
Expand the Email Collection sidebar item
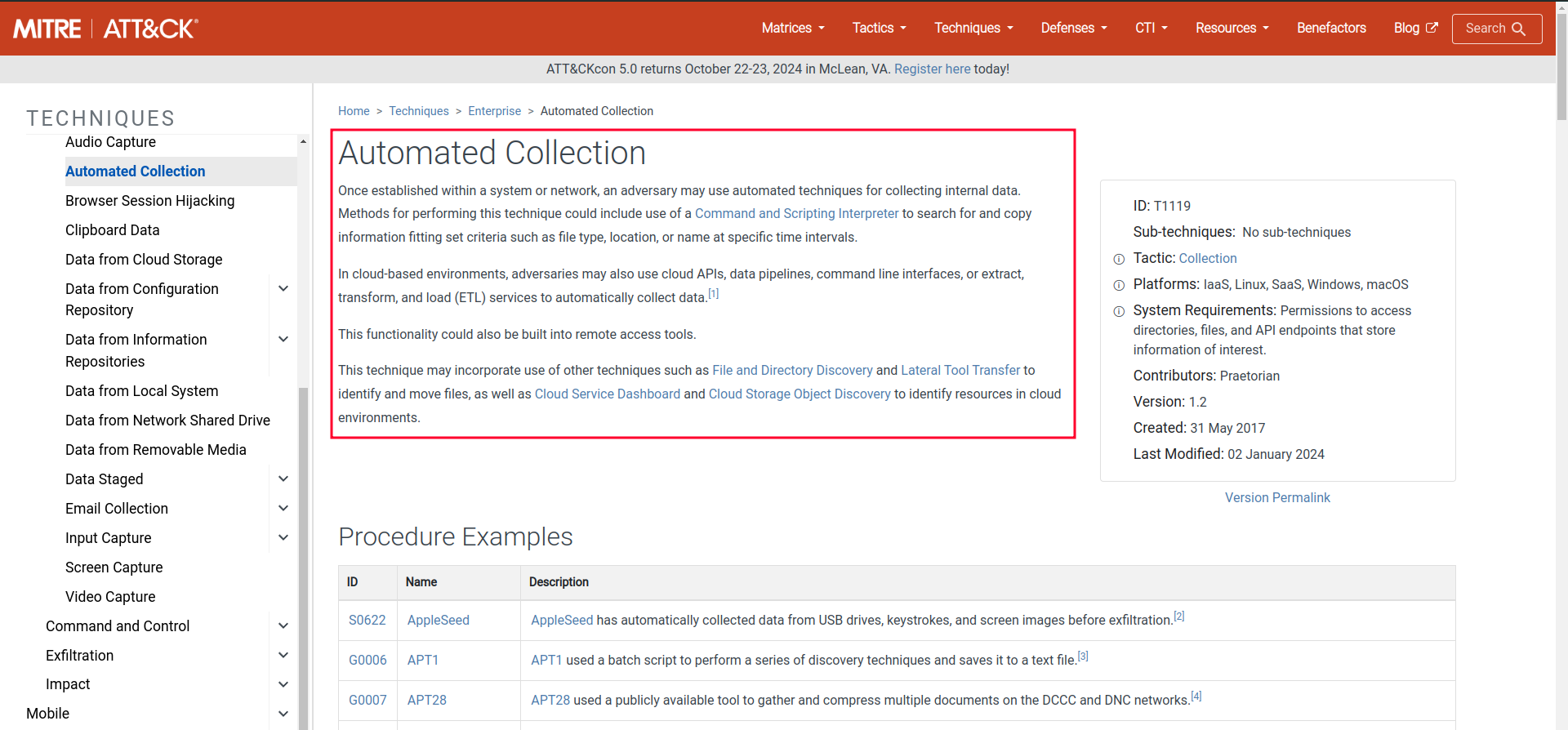[283, 509]
